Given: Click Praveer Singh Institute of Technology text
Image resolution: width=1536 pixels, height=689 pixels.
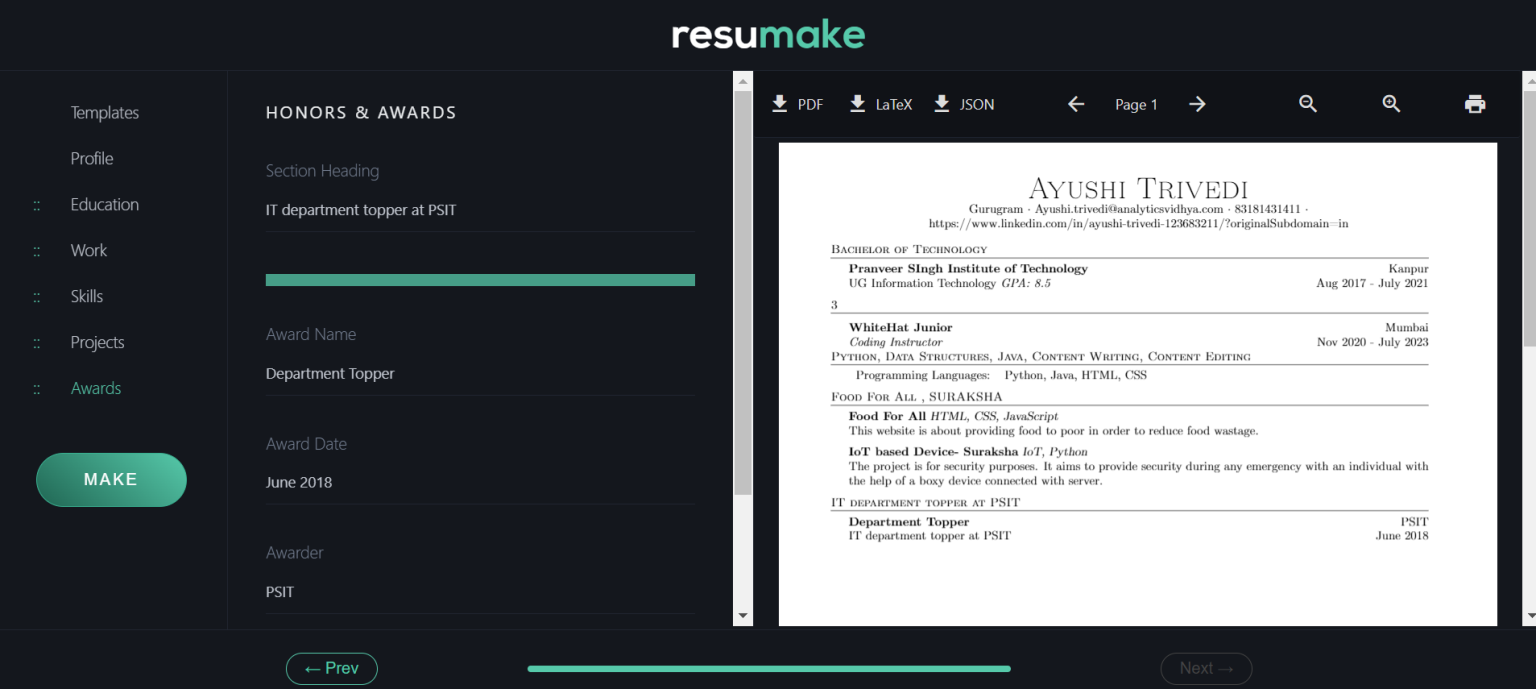Looking at the screenshot, I should tap(968, 269).
